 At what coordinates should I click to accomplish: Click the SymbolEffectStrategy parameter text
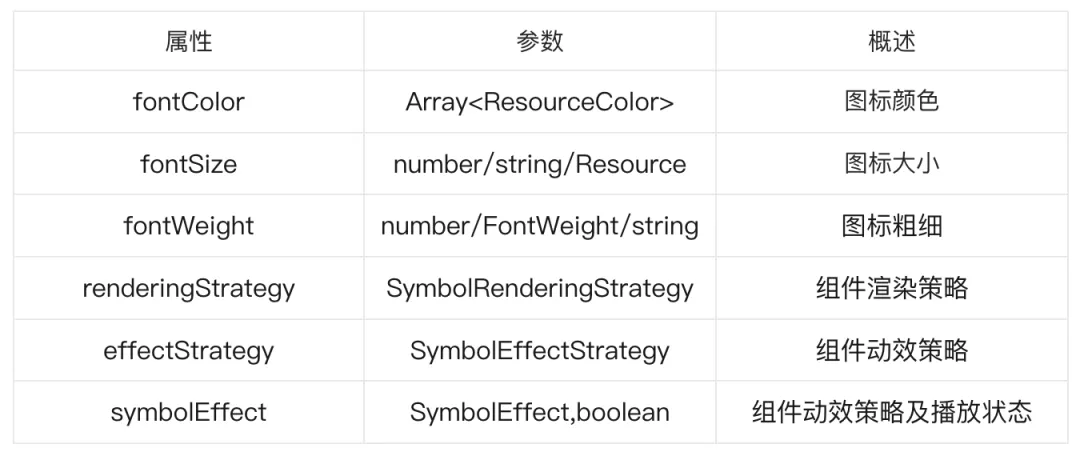(x=540, y=350)
